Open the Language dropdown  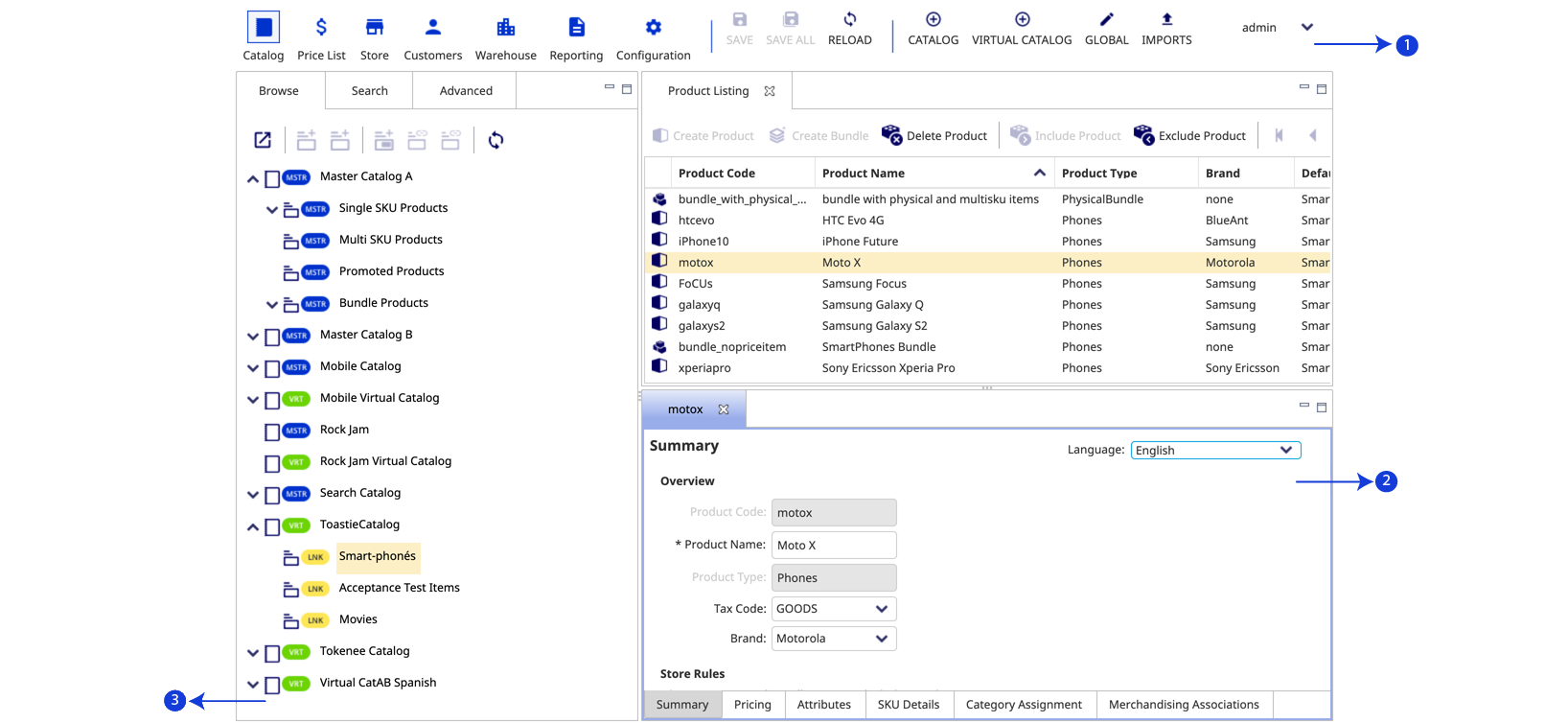pos(1215,451)
